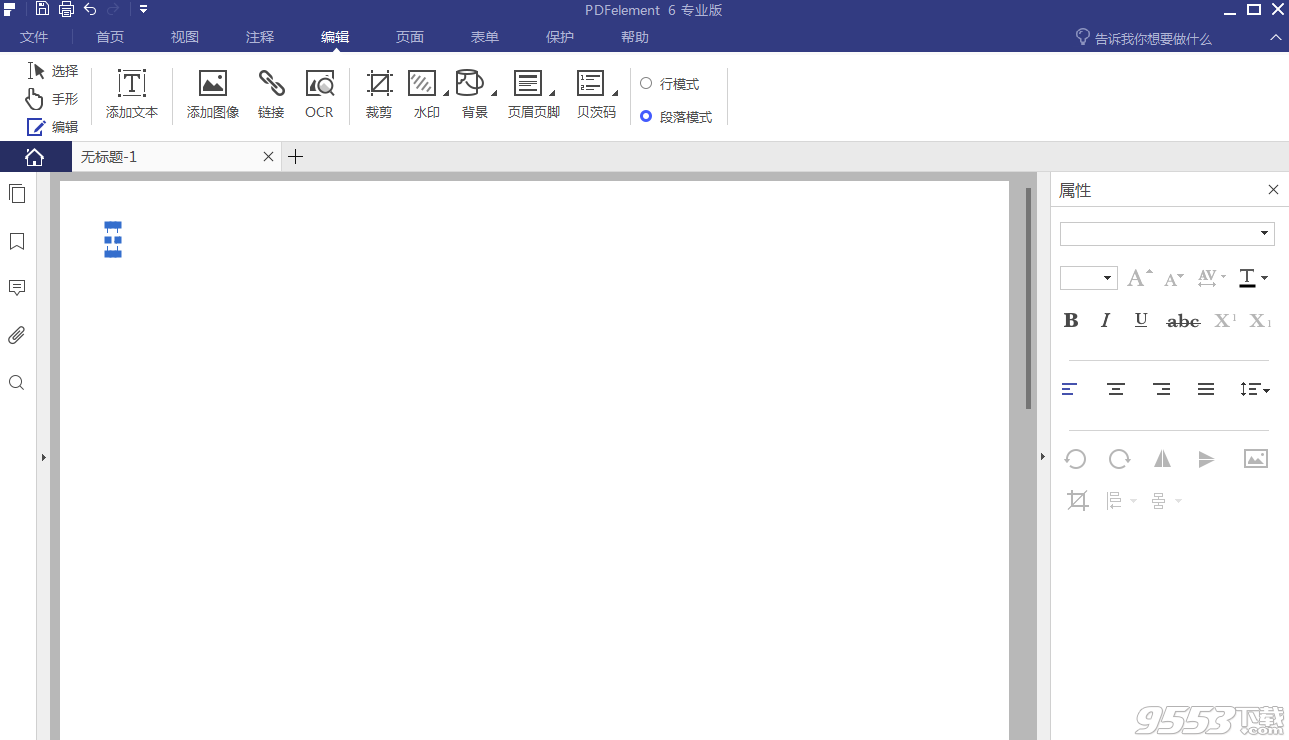
Task: Go to the home tab icon
Action: (35, 157)
